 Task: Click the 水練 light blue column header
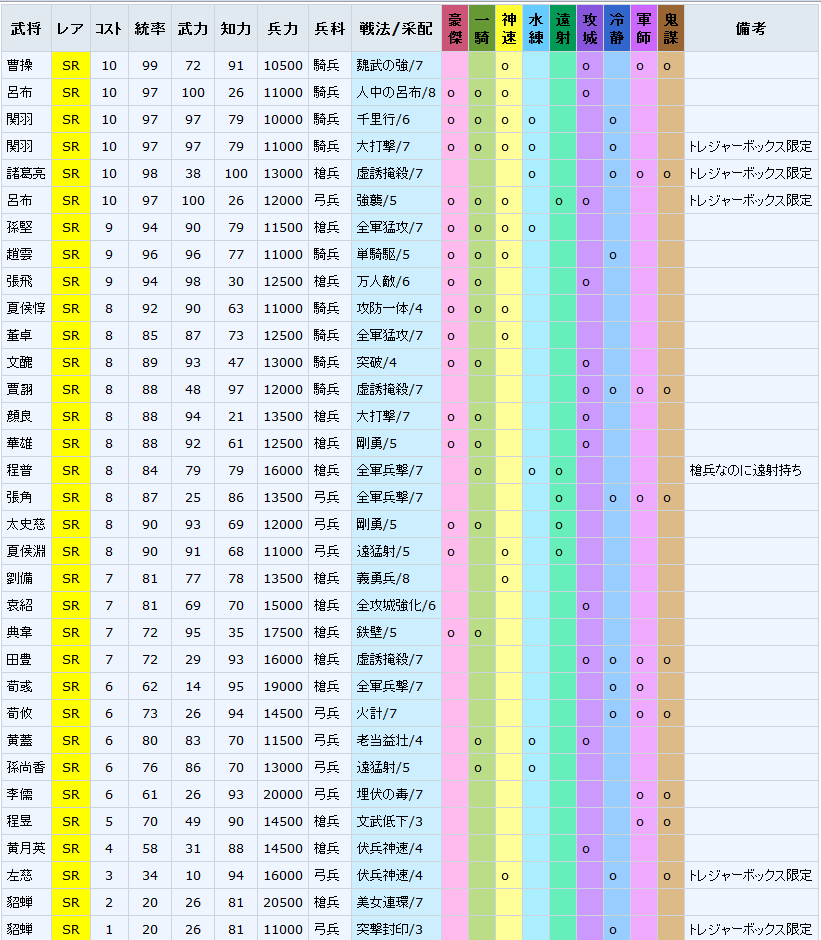click(536, 28)
